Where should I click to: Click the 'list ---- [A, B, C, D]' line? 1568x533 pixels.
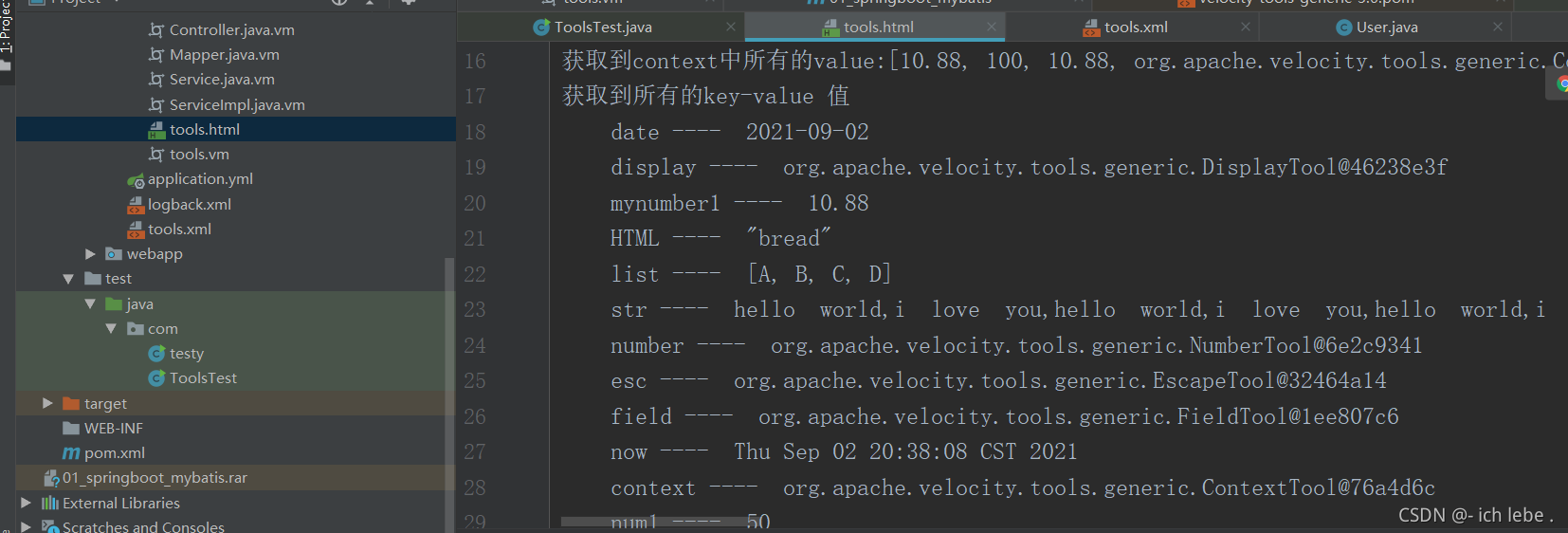click(751, 275)
